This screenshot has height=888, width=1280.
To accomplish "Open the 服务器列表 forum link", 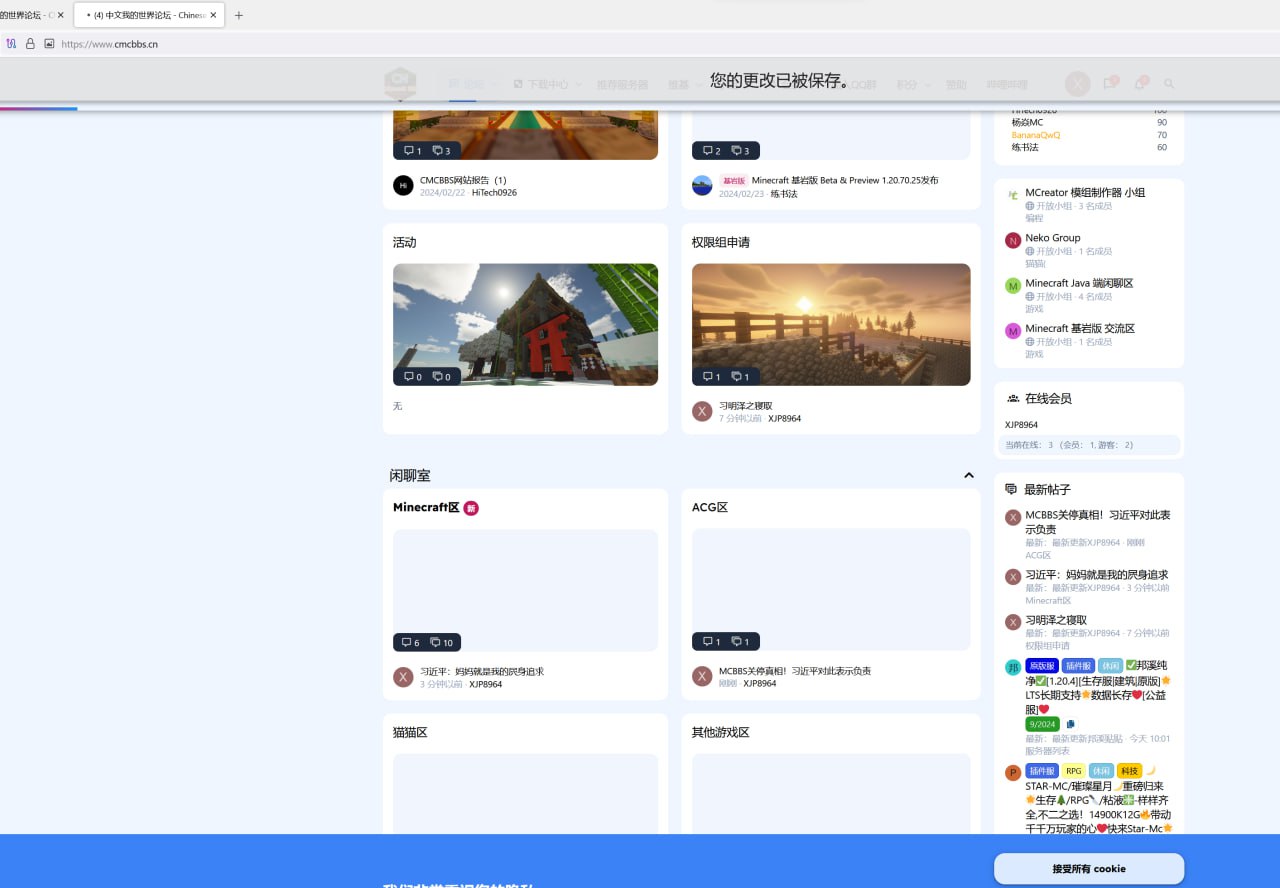I will point(1047,751).
